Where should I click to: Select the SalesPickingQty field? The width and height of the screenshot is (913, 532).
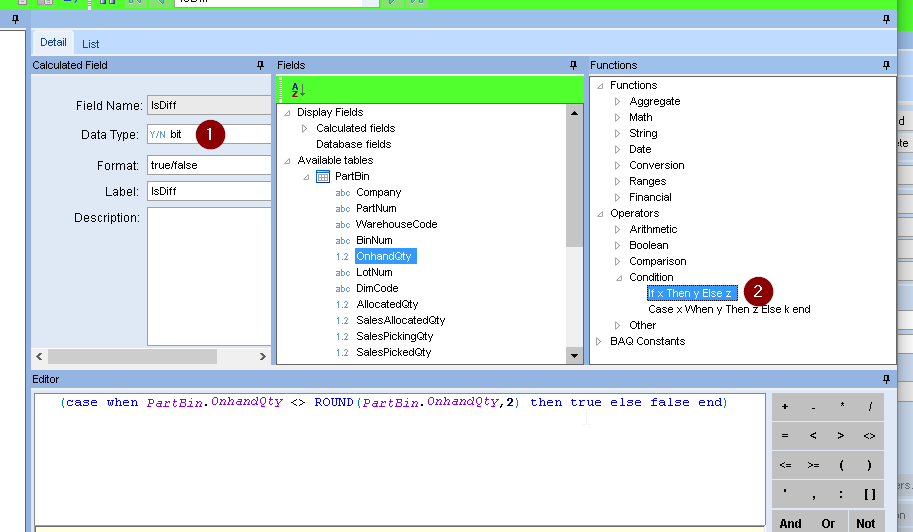coord(395,336)
